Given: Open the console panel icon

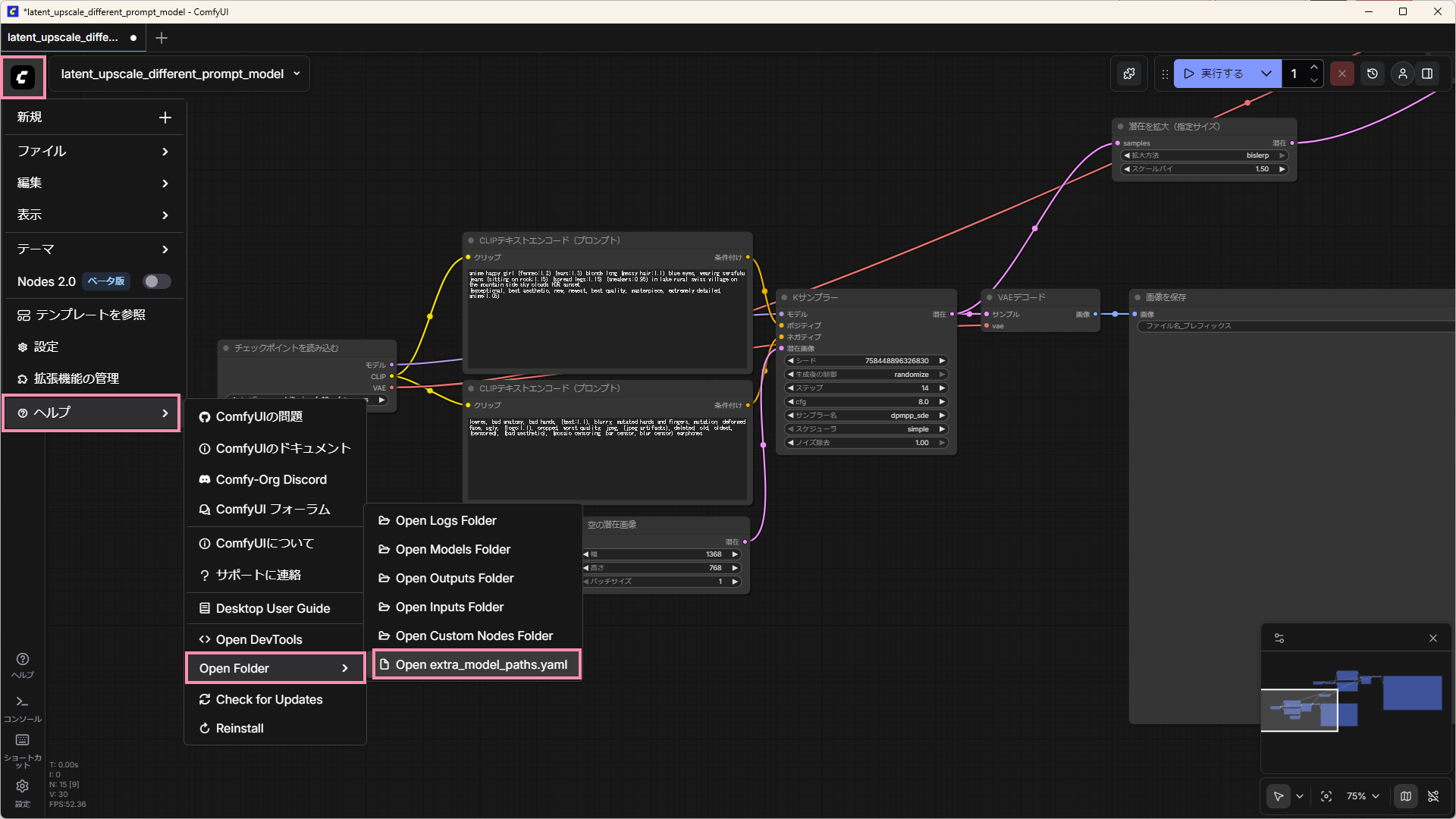Looking at the screenshot, I should pyautogui.click(x=22, y=702).
